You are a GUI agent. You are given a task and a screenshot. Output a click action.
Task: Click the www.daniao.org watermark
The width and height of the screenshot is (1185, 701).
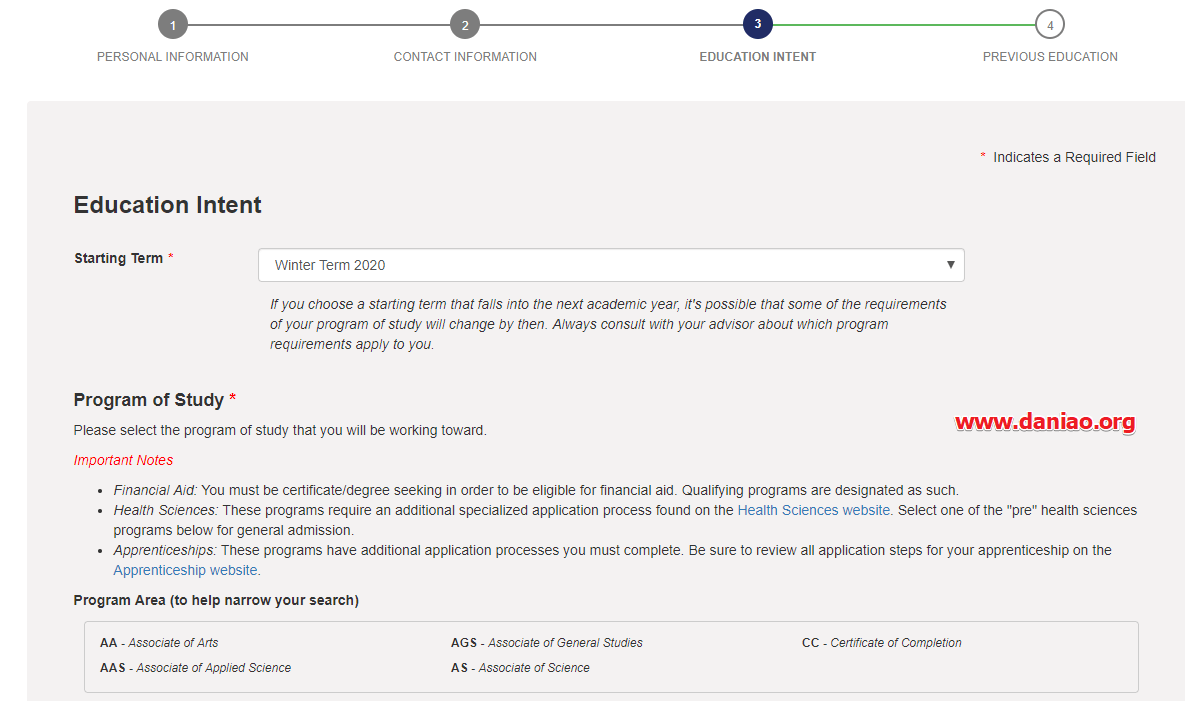point(1045,422)
